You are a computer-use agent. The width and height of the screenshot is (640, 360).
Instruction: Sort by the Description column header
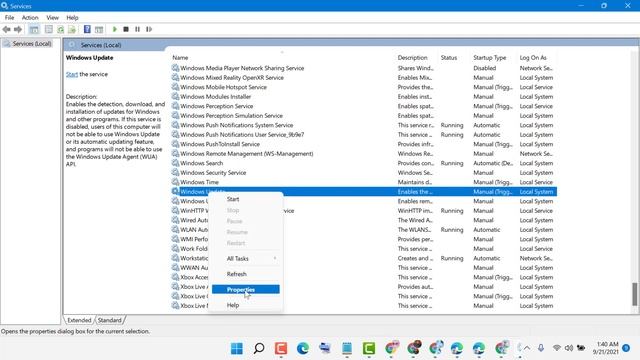point(416,58)
